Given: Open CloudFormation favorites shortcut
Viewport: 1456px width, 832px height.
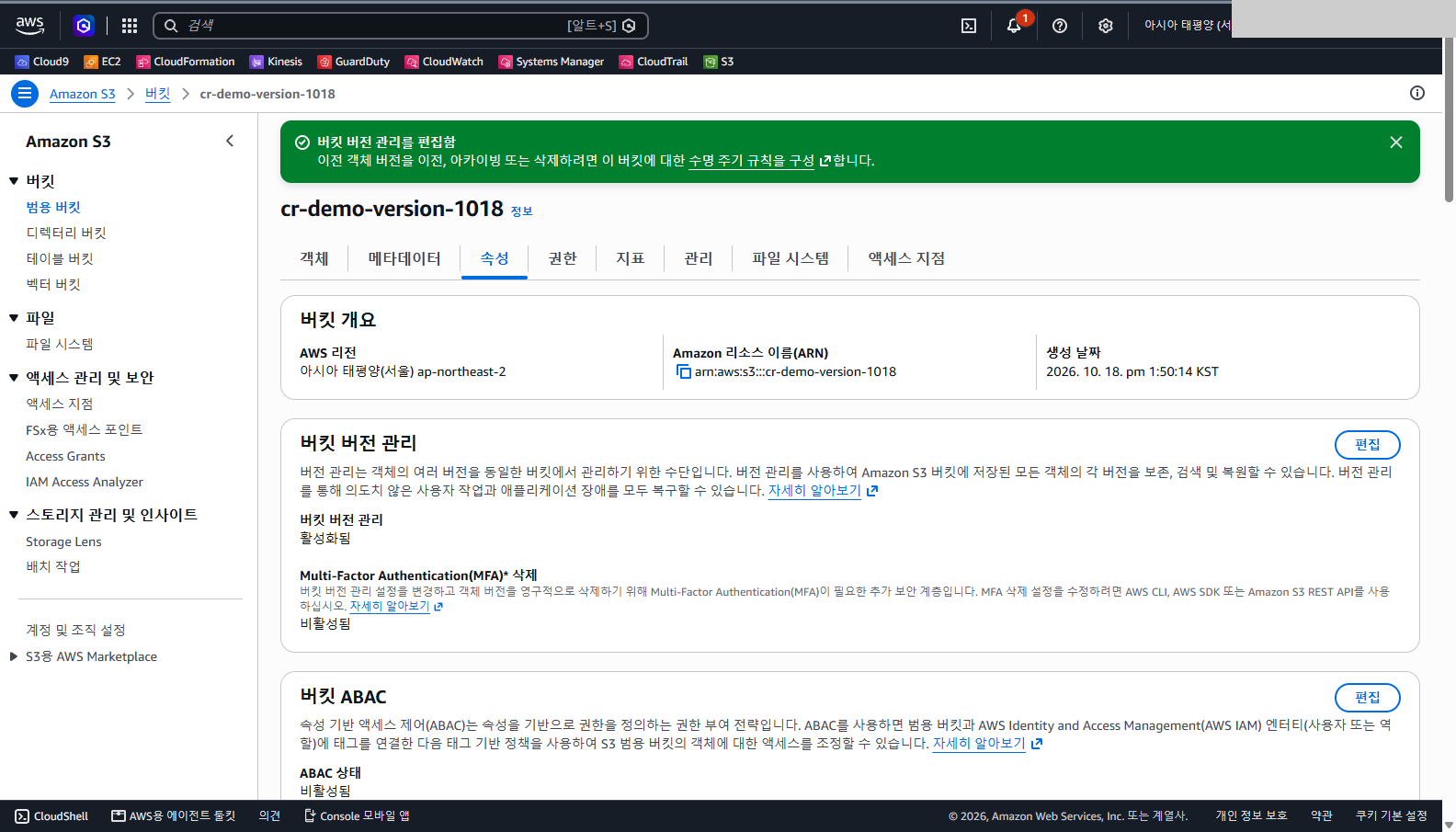Looking at the screenshot, I should tap(186, 62).
